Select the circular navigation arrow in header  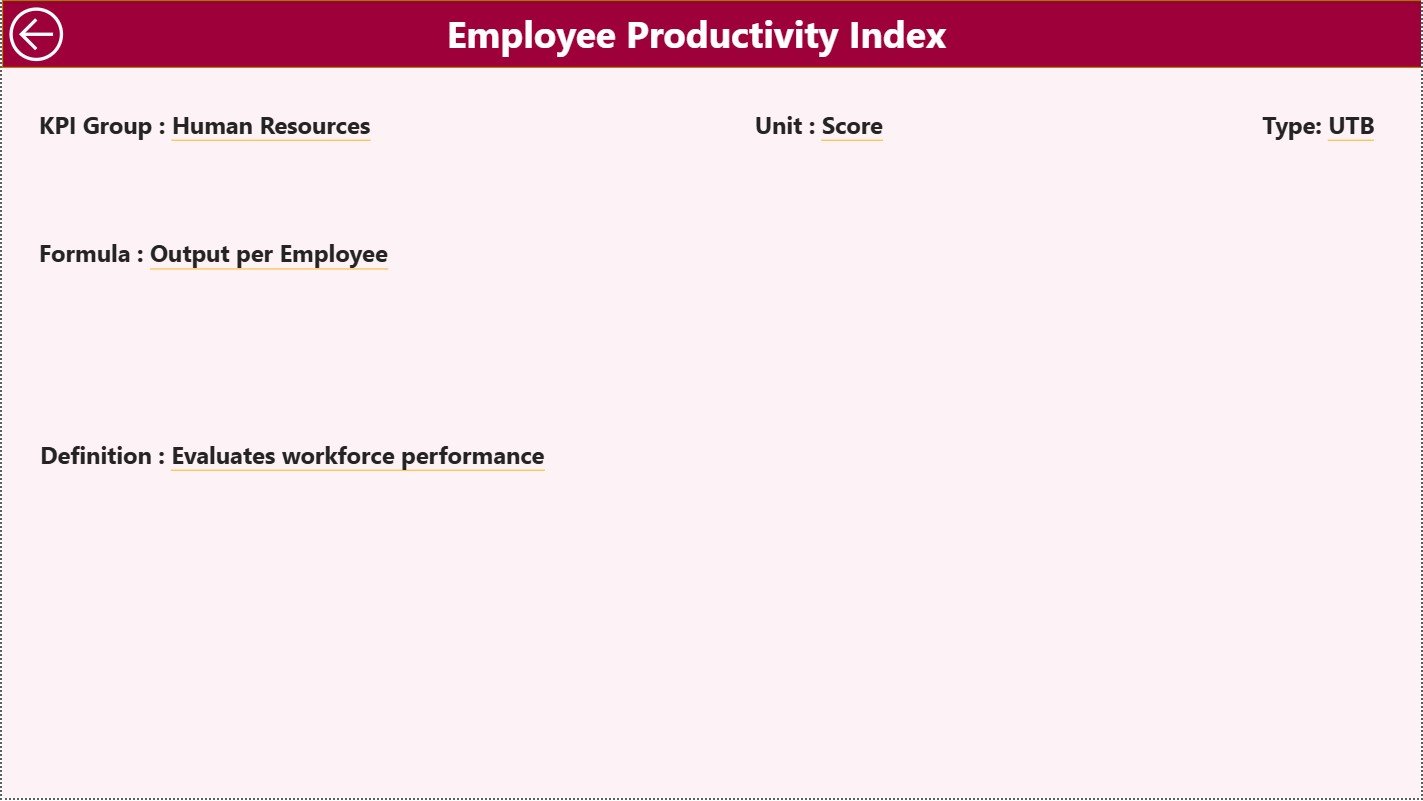point(35,33)
